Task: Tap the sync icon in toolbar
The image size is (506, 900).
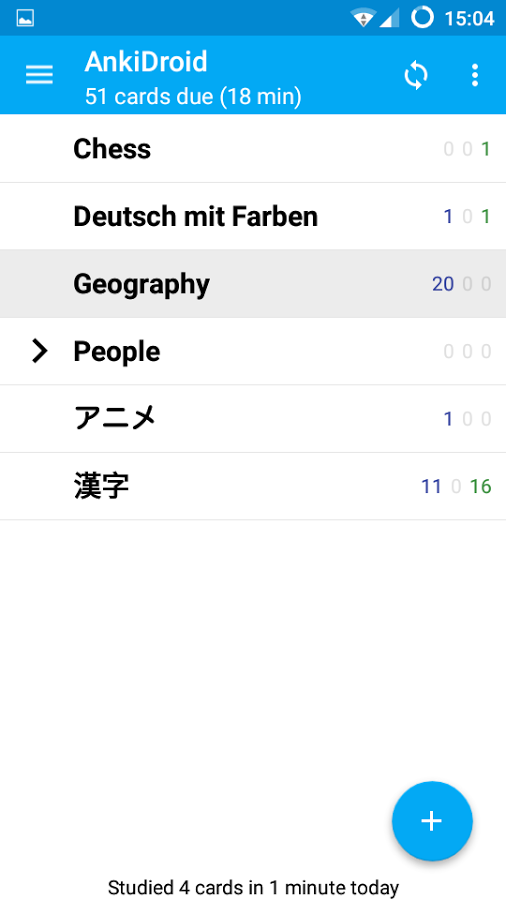Action: pyautogui.click(x=416, y=75)
